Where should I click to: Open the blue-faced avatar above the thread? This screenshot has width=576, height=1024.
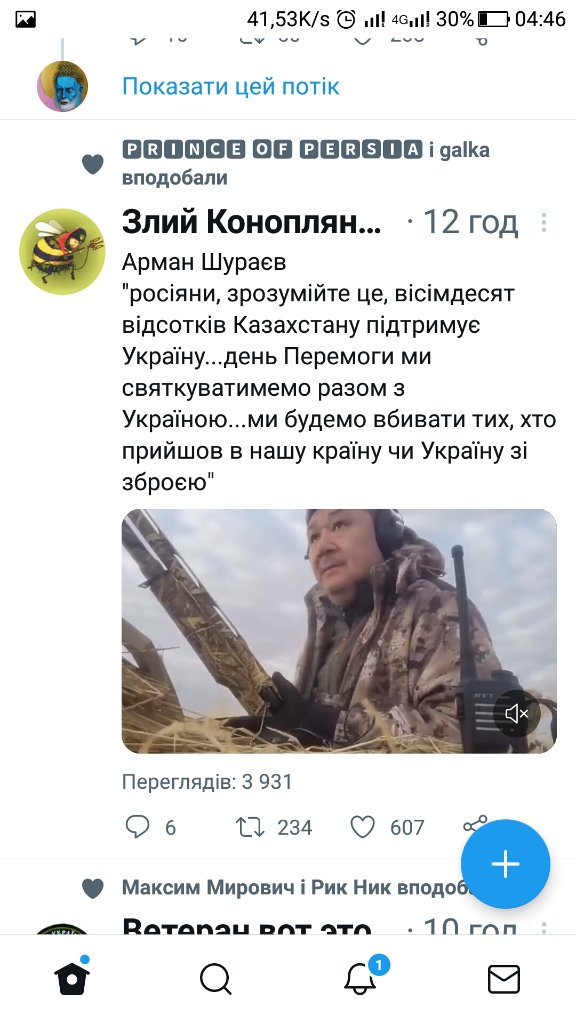click(x=62, y=86)
